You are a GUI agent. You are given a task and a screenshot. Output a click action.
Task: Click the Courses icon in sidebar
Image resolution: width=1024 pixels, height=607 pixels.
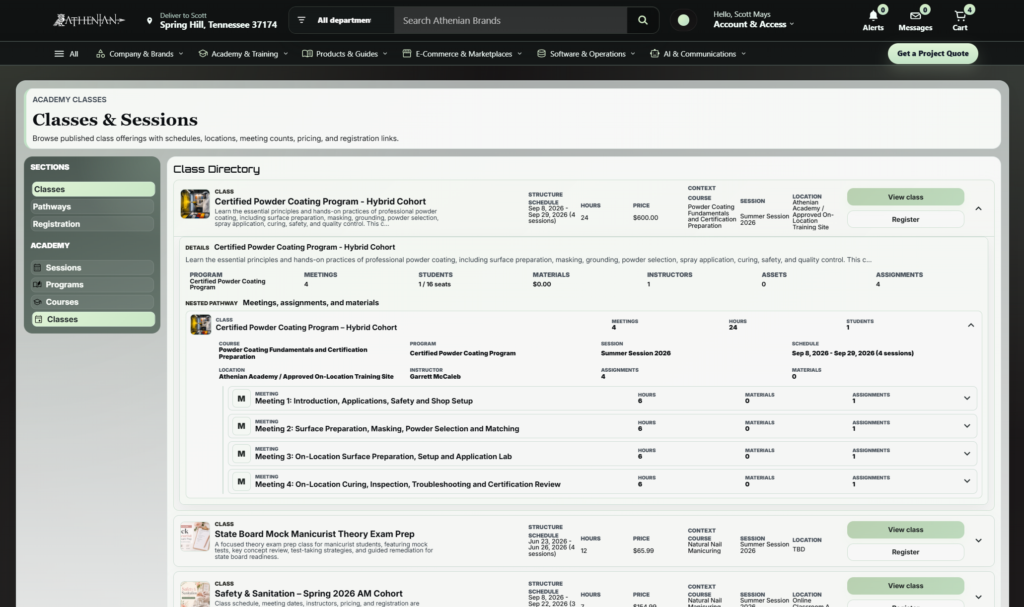pos(38,302)
